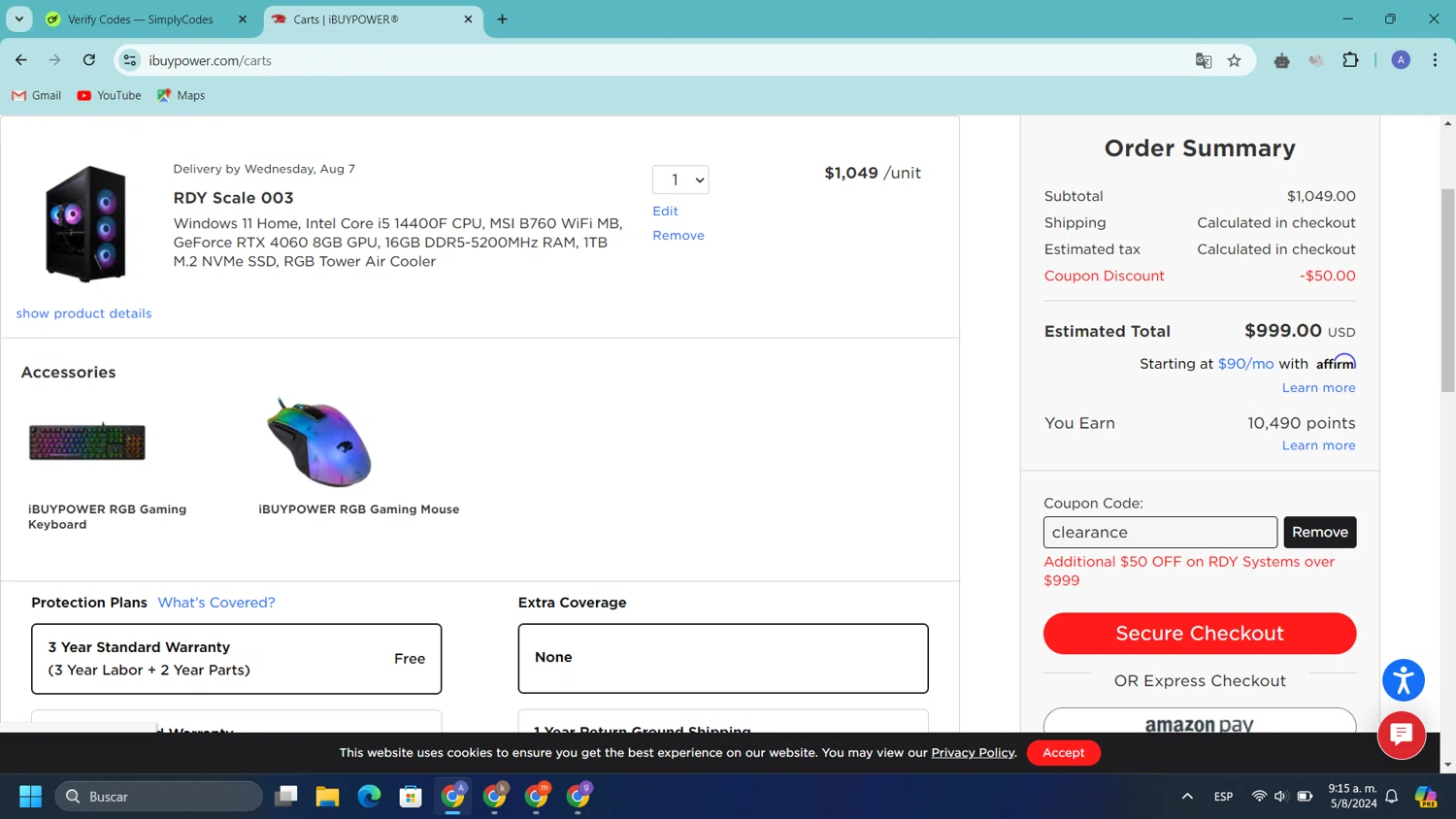Screen dimensions: 1456x819
Task: Open the Chrome profile avatar
Action: pyautogui.click(x=1401, y=60)
